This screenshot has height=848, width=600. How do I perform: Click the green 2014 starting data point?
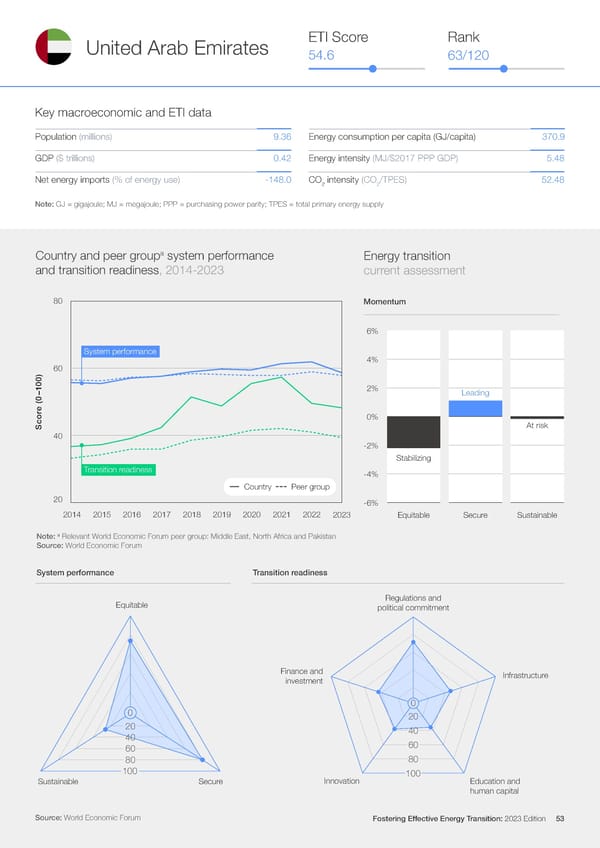pos(82,445)
